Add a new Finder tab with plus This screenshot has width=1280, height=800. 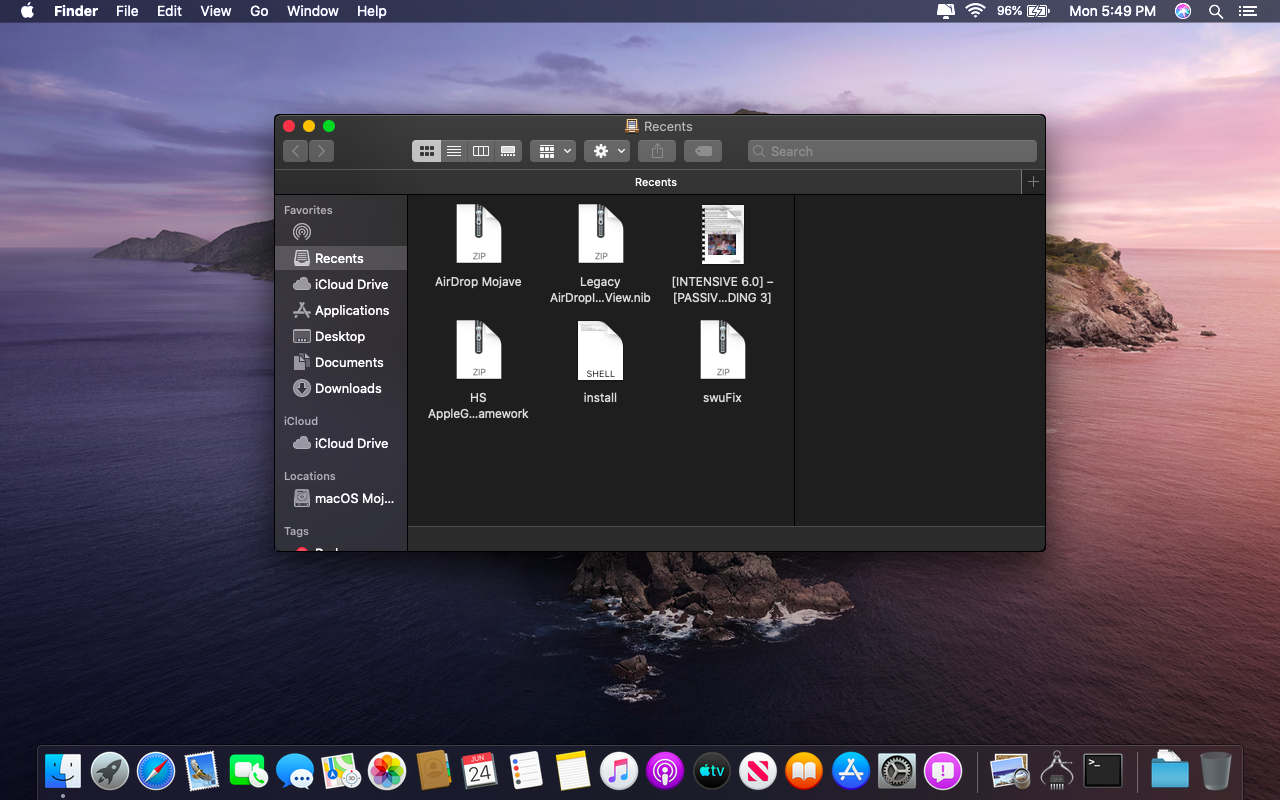coord(1033,182)
